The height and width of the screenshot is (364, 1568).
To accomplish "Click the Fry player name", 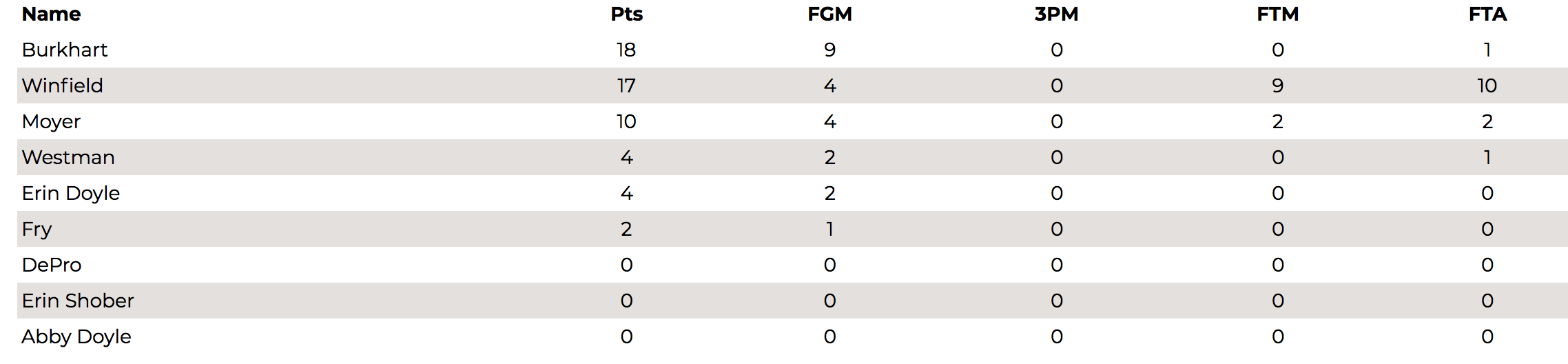I will [x=37, y=230].
